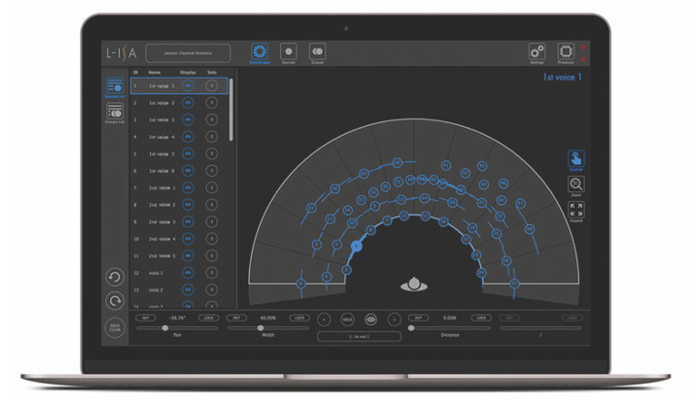Toggle the eye visibility button in bottom bar
This screenshot has height=400, width=700.
click(x=371, y=319)
